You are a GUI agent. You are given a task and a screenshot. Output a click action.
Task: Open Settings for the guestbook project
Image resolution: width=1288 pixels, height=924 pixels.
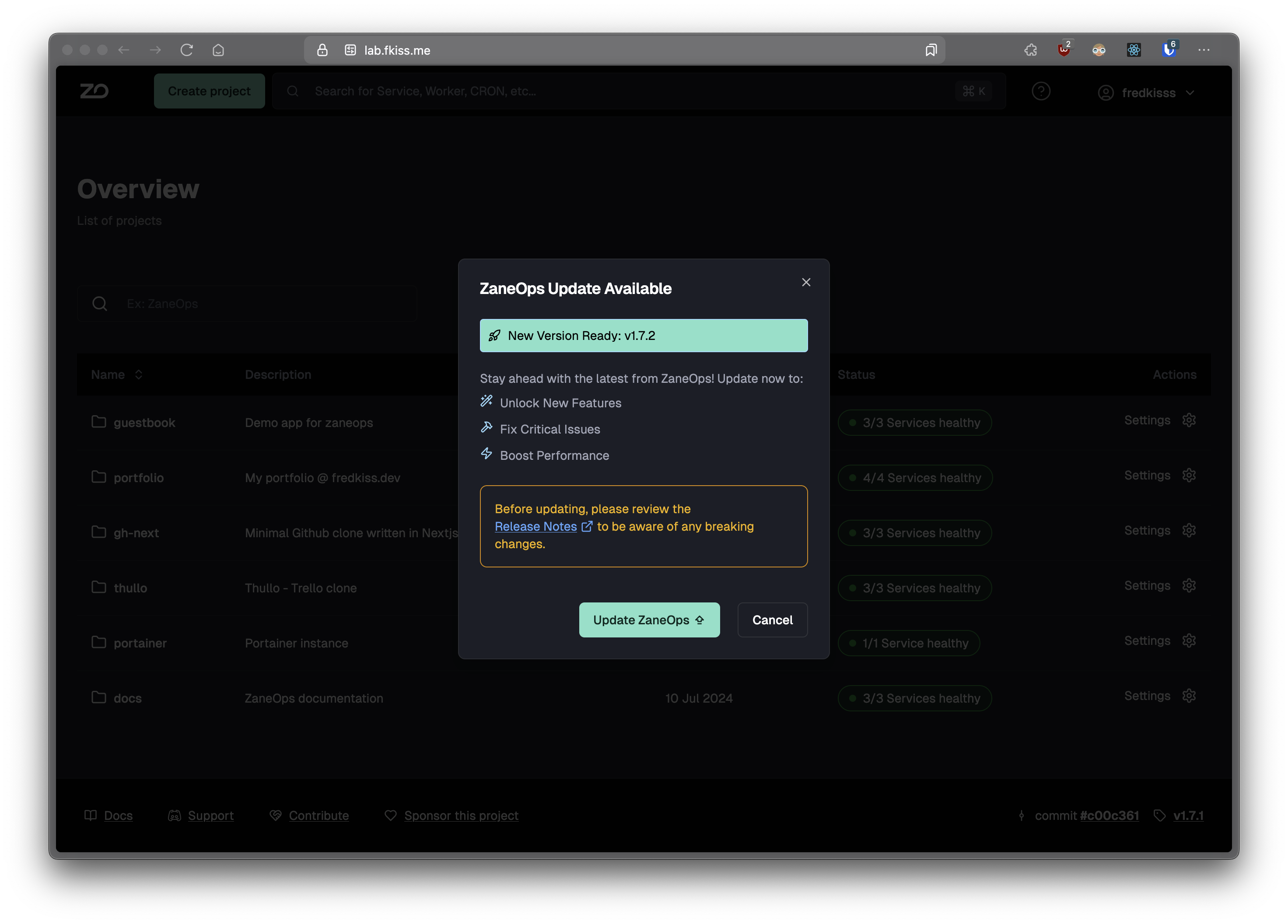(1160, 420)
